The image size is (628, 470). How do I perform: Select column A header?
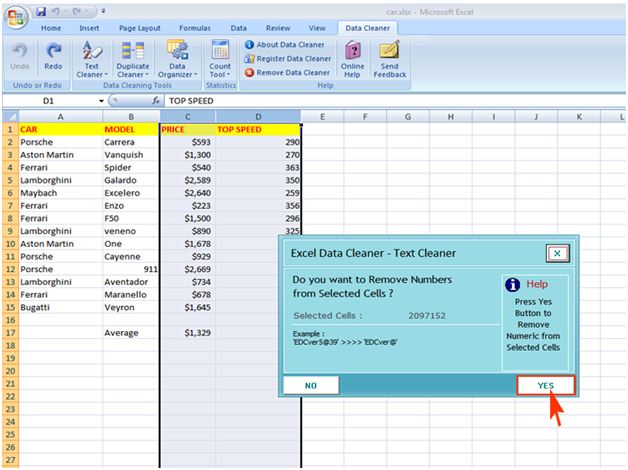click(x=60, y=117)
